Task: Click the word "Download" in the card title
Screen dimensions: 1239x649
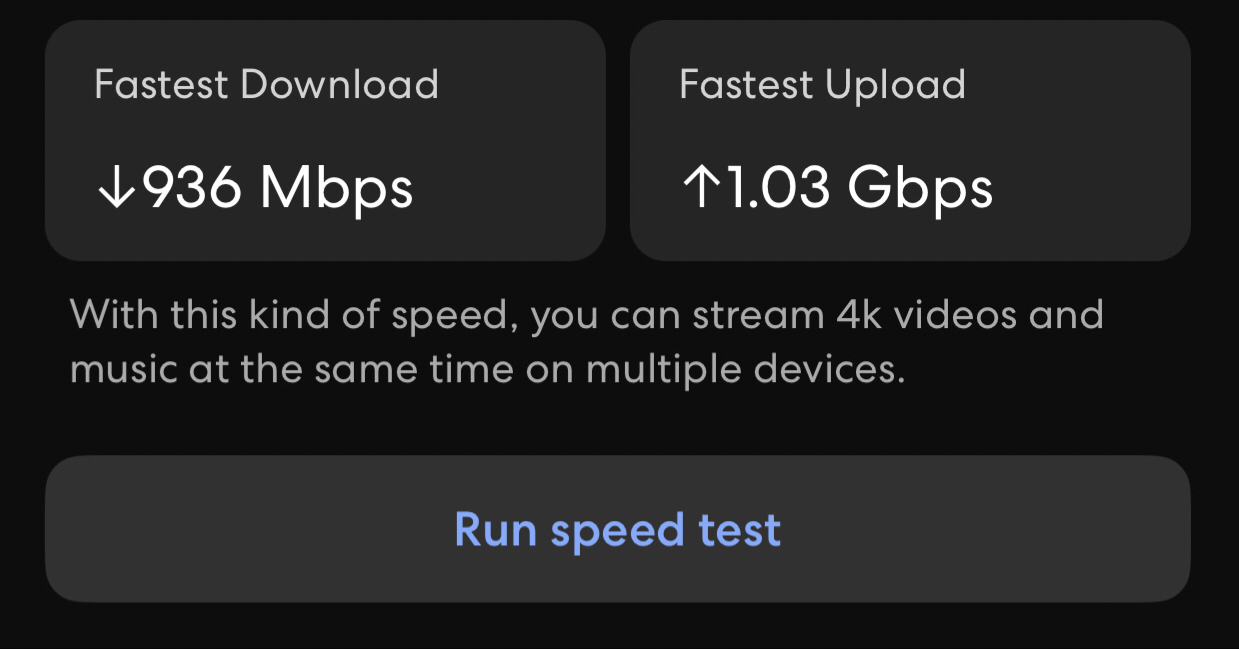Action: tap(339, 85)
